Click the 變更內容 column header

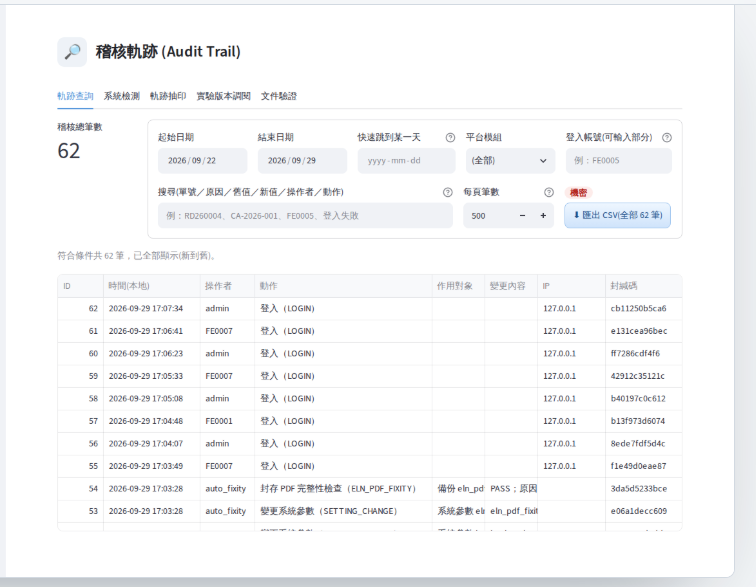511,286
